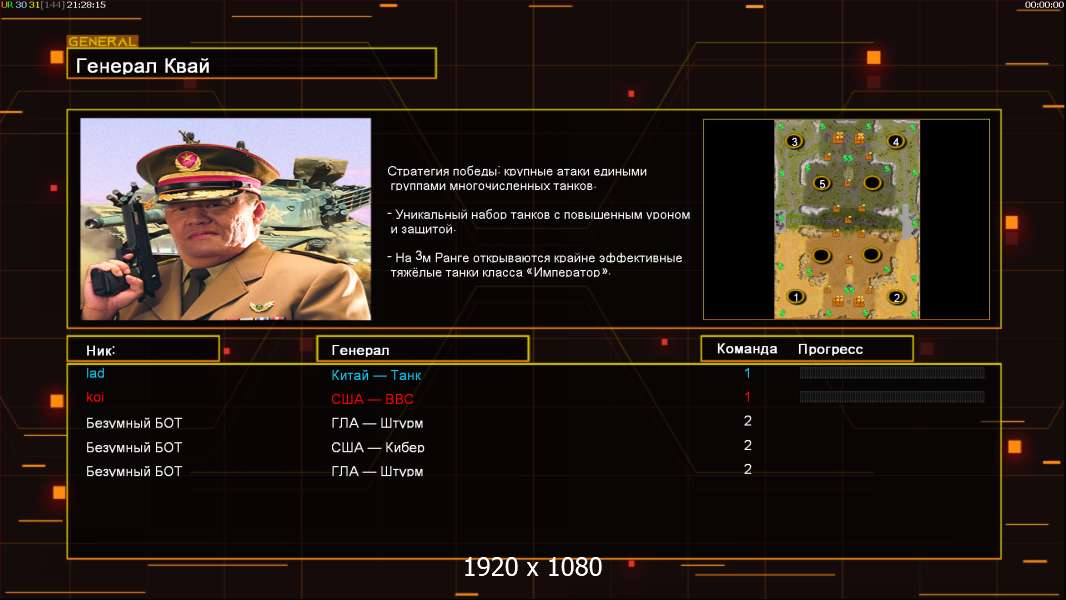
Task: Select start position 2 on the minimap
Action: click(897, 297)
